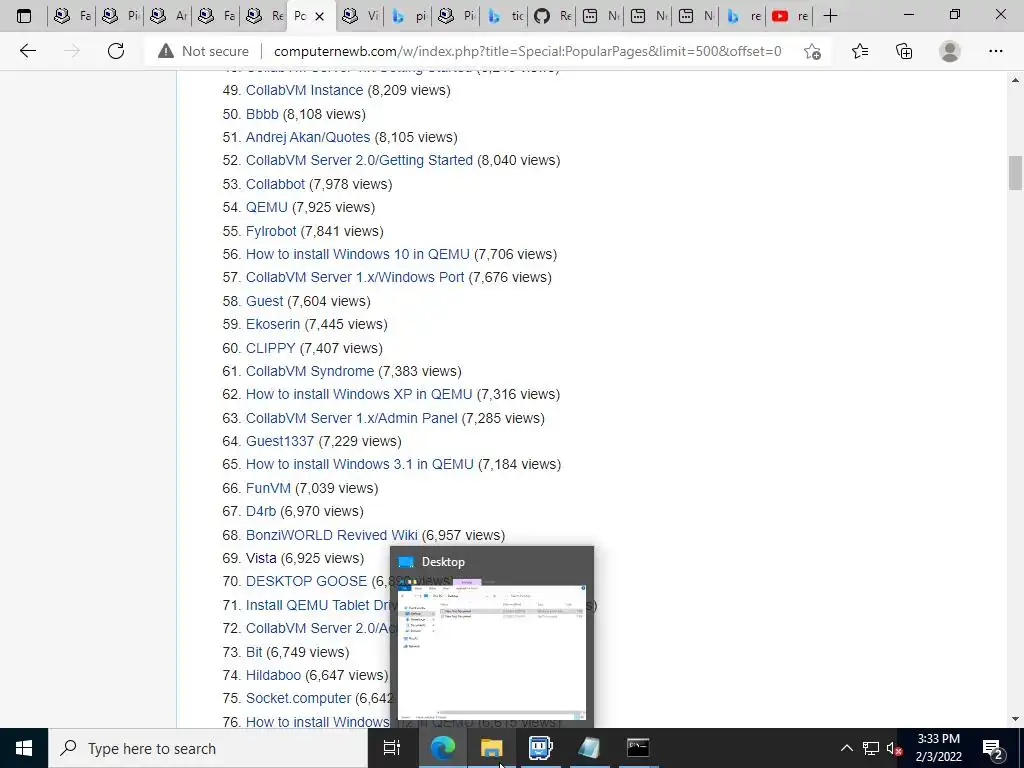The height and width of the screenshot is (768, 1024).
Task: Open How to install Windows 10 link
Action: tap(357, 254)
